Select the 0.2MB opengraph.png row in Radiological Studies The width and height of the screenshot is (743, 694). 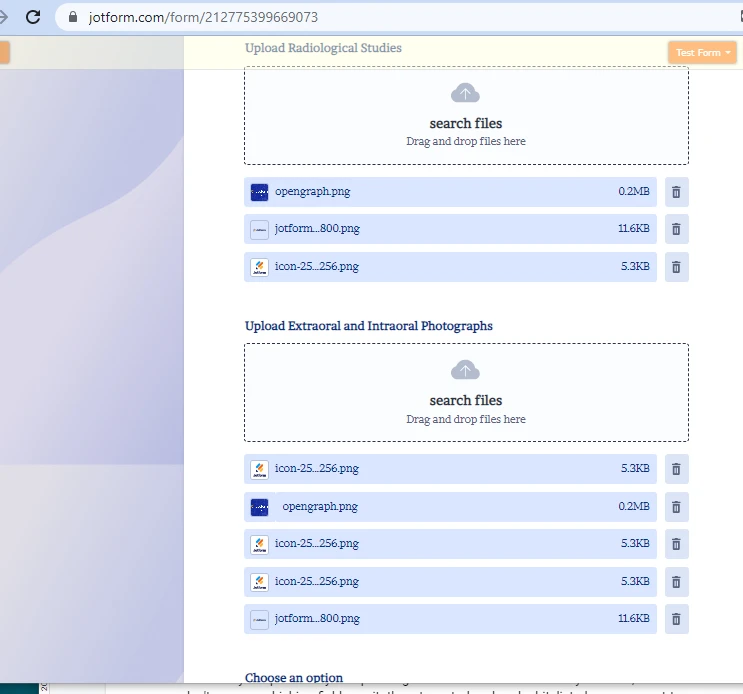(x=450, y=192)
